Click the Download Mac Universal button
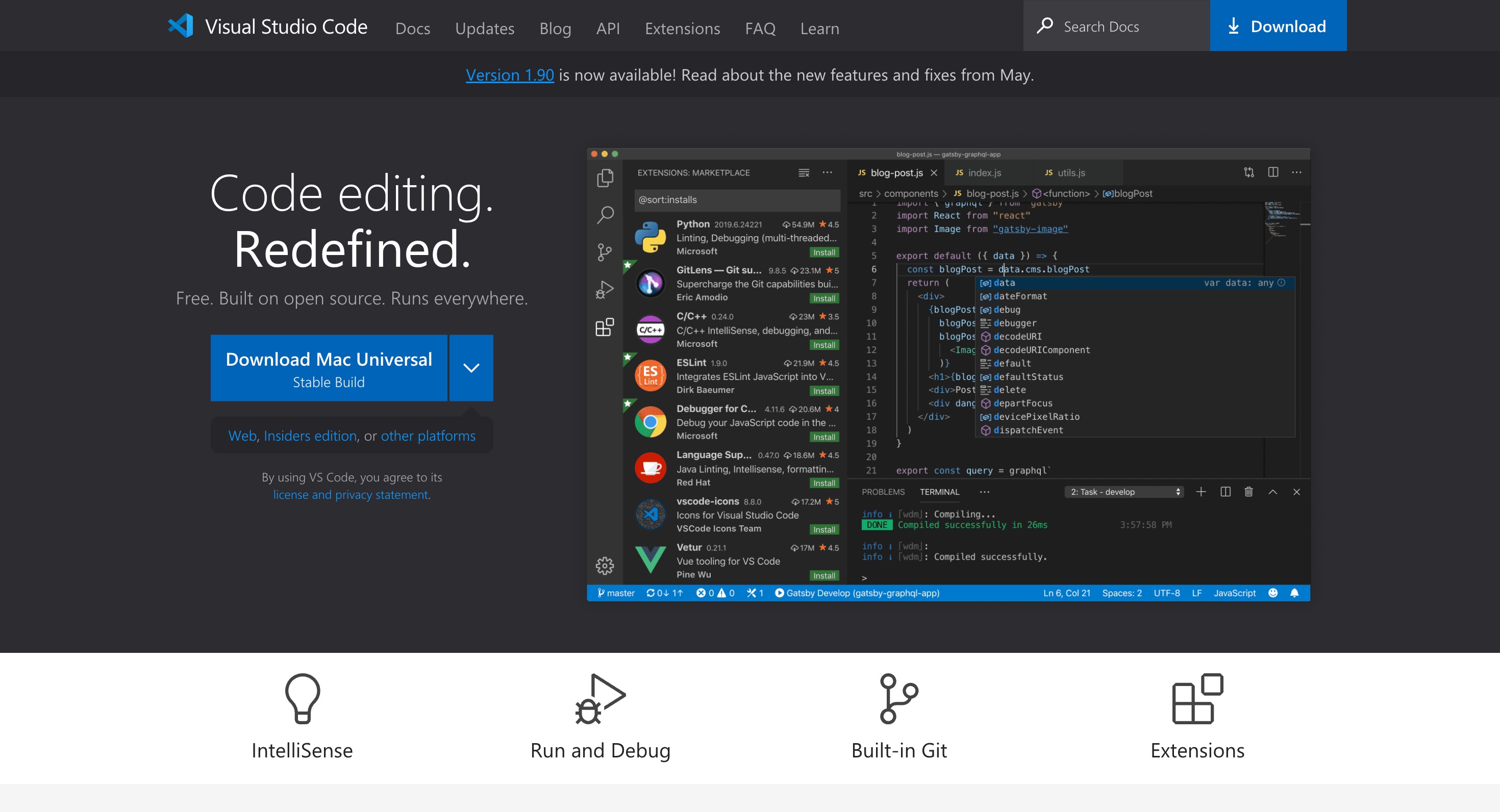This screenshot has width=1500, height=812. (329, 368)
